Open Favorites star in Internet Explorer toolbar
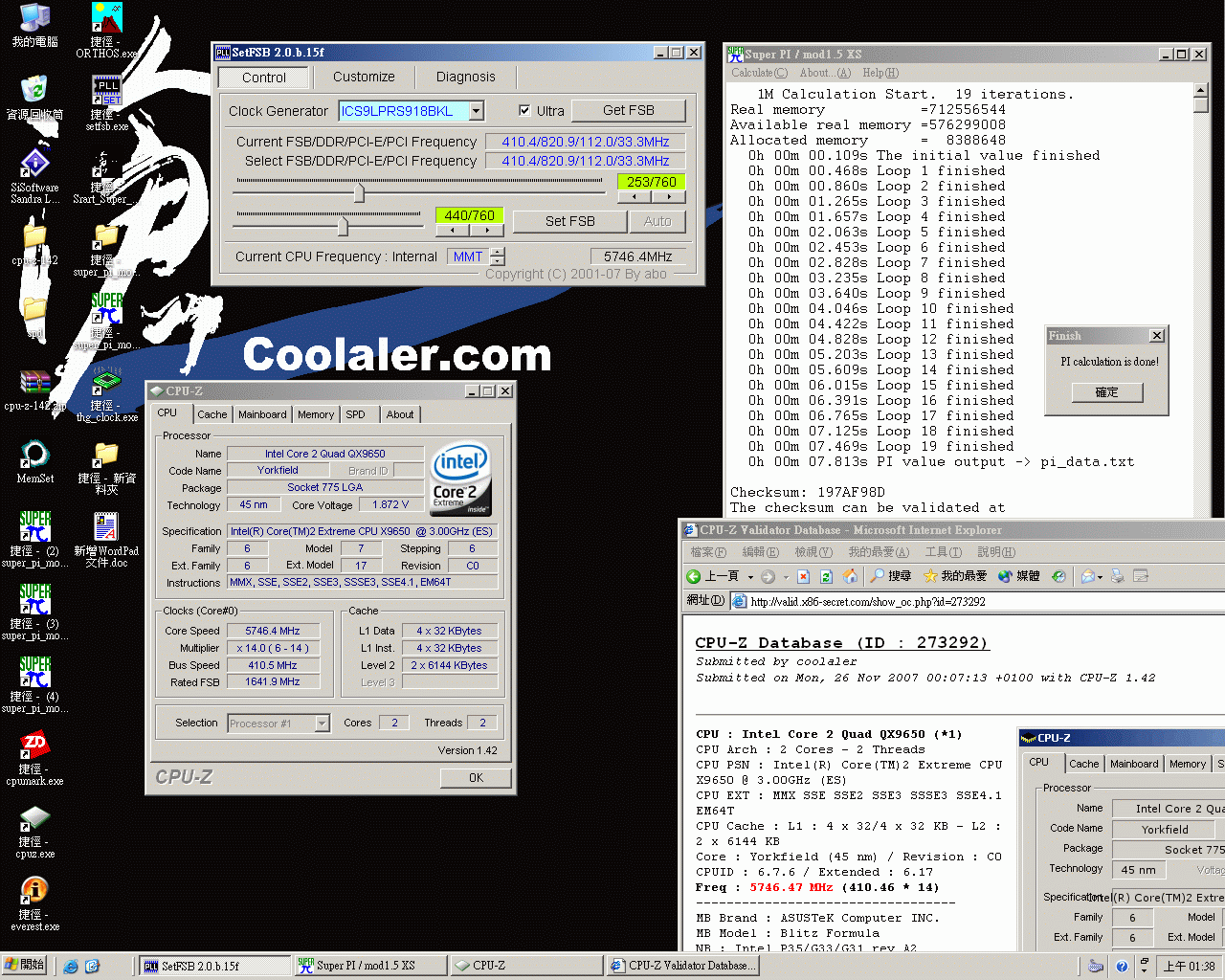This screenshot has height=980, width=1225. pyautogui.click(x=955, y=576)
